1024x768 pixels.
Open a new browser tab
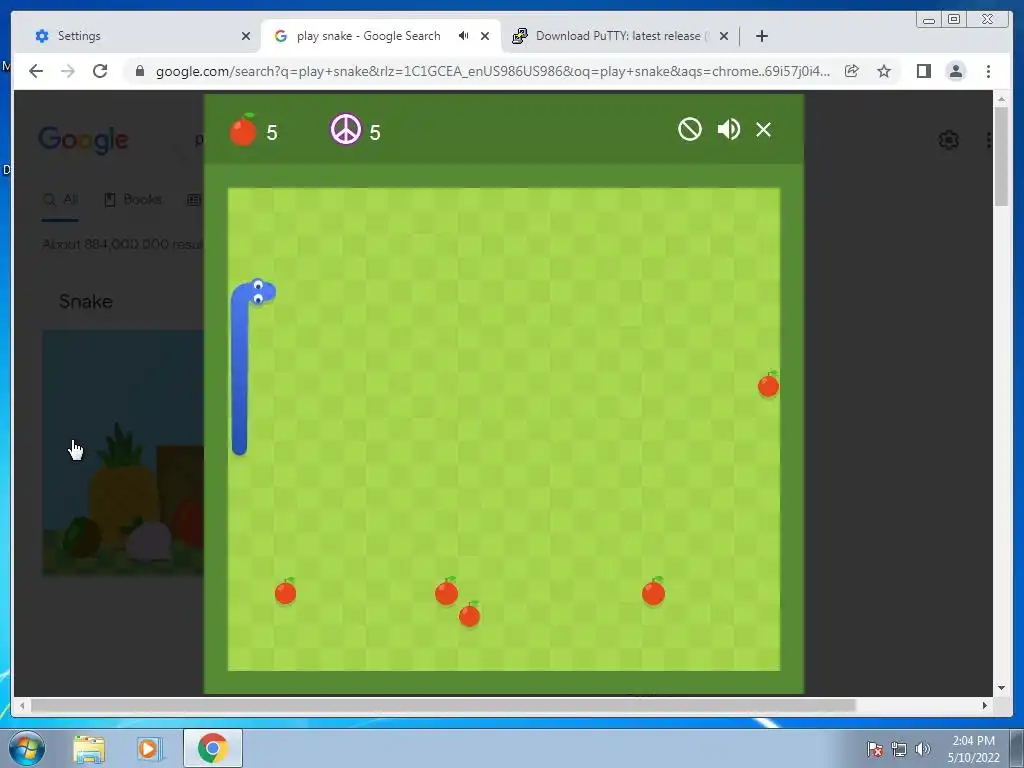[x=761, y=36]
